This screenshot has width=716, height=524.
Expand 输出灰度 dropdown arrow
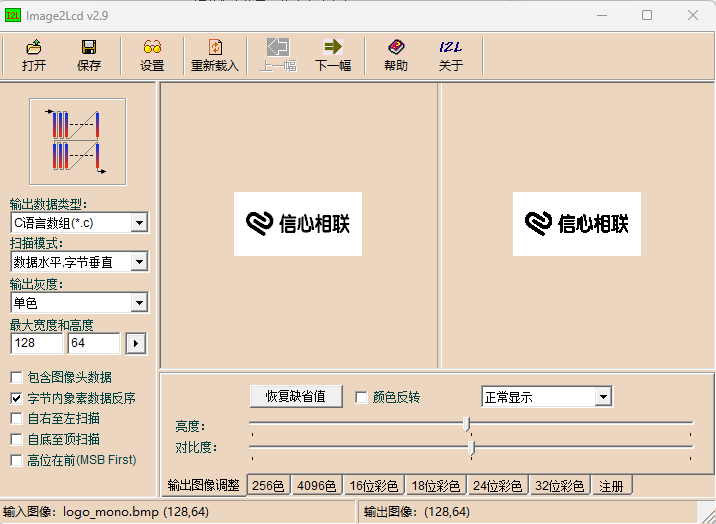tap(139, 302)
